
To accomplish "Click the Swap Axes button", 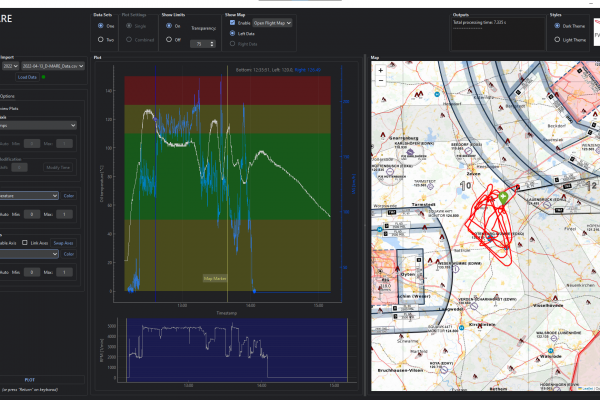I will coord(63,243).
